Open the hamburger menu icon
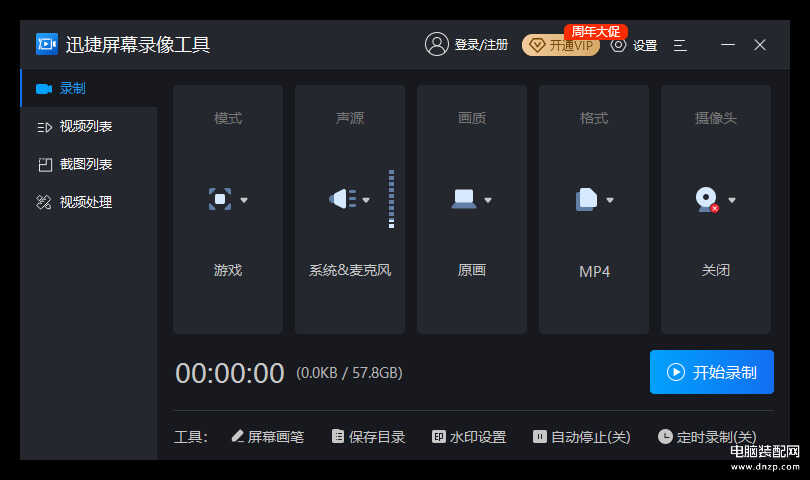 point(680,45)
